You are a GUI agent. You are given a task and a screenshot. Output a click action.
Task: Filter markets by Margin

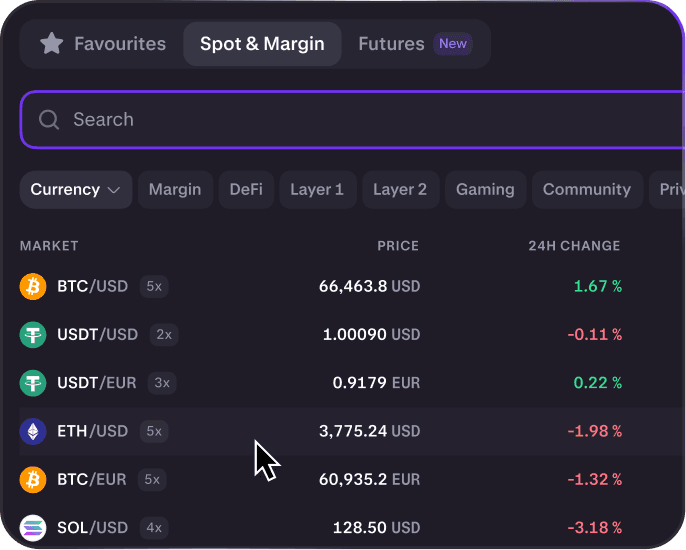pos(175,190)
